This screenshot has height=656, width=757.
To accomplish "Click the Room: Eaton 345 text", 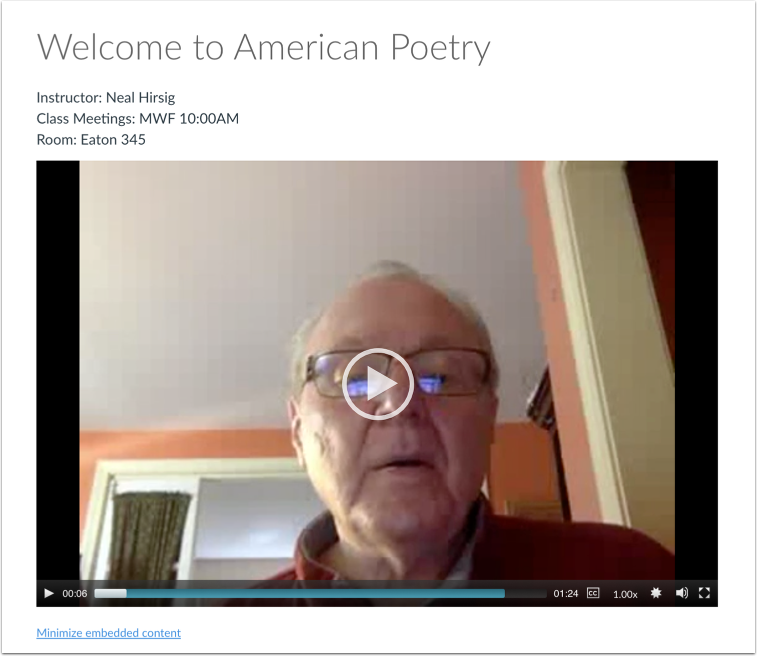I will point(91,140).
